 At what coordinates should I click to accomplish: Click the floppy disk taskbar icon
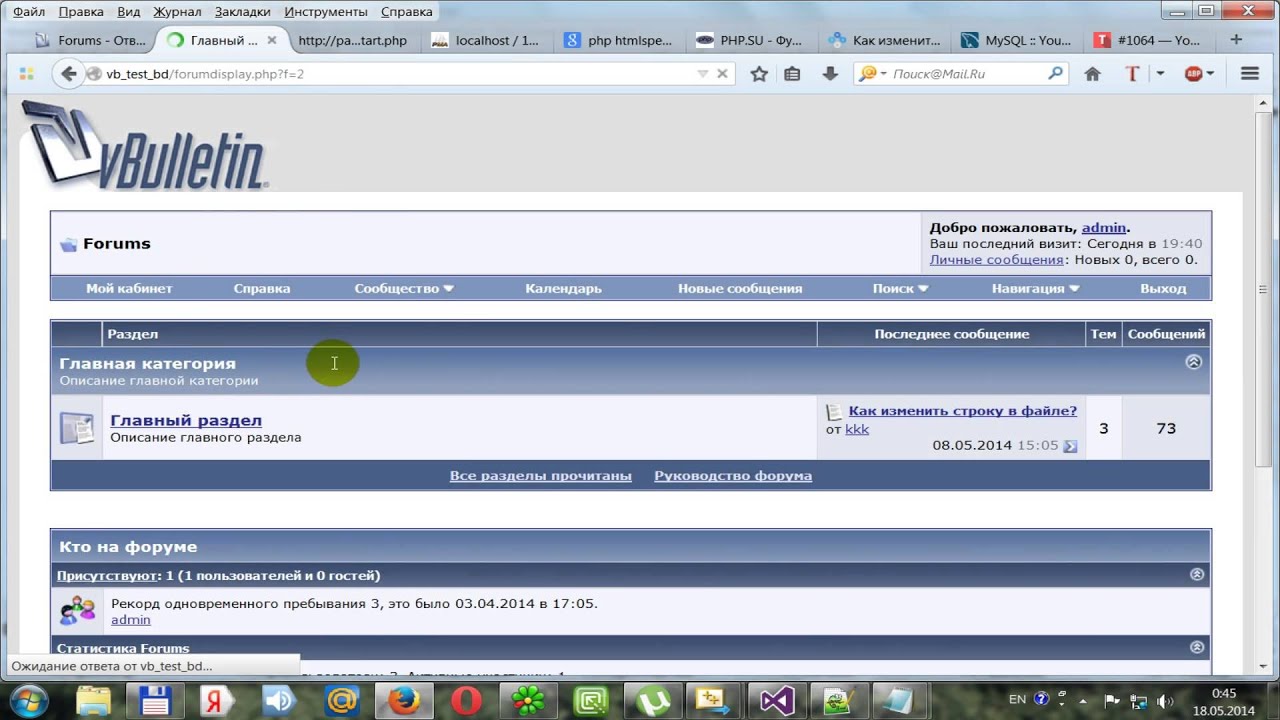pyautogui.click(x=156, y=700)
